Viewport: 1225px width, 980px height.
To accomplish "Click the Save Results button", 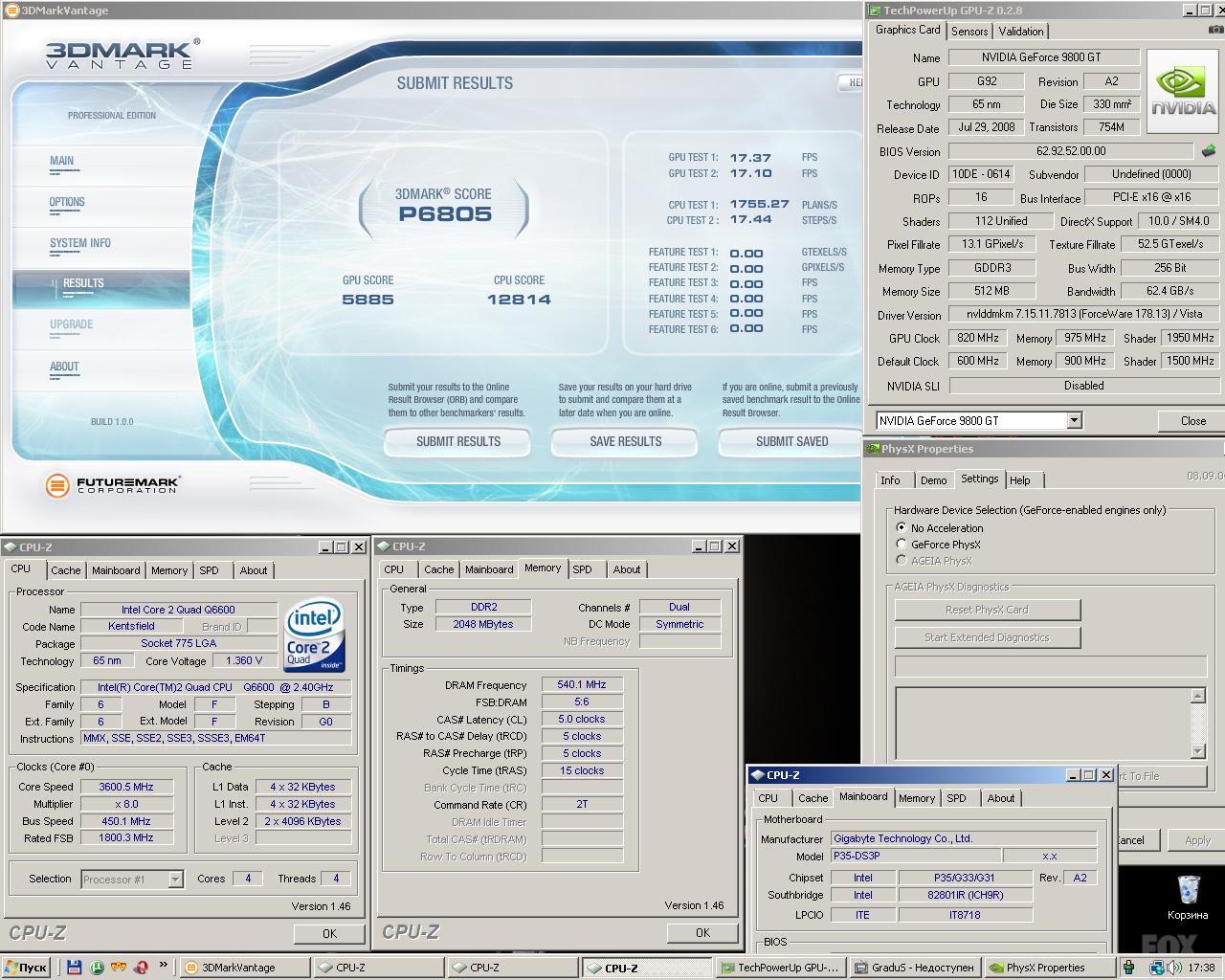I will coord(626,441).
